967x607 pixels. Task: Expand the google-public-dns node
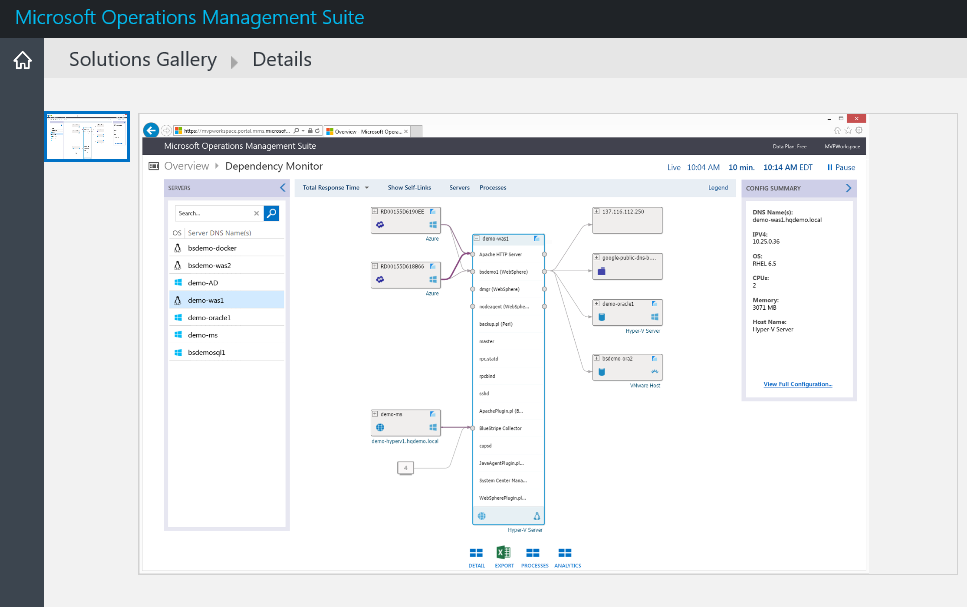point(596,257)
